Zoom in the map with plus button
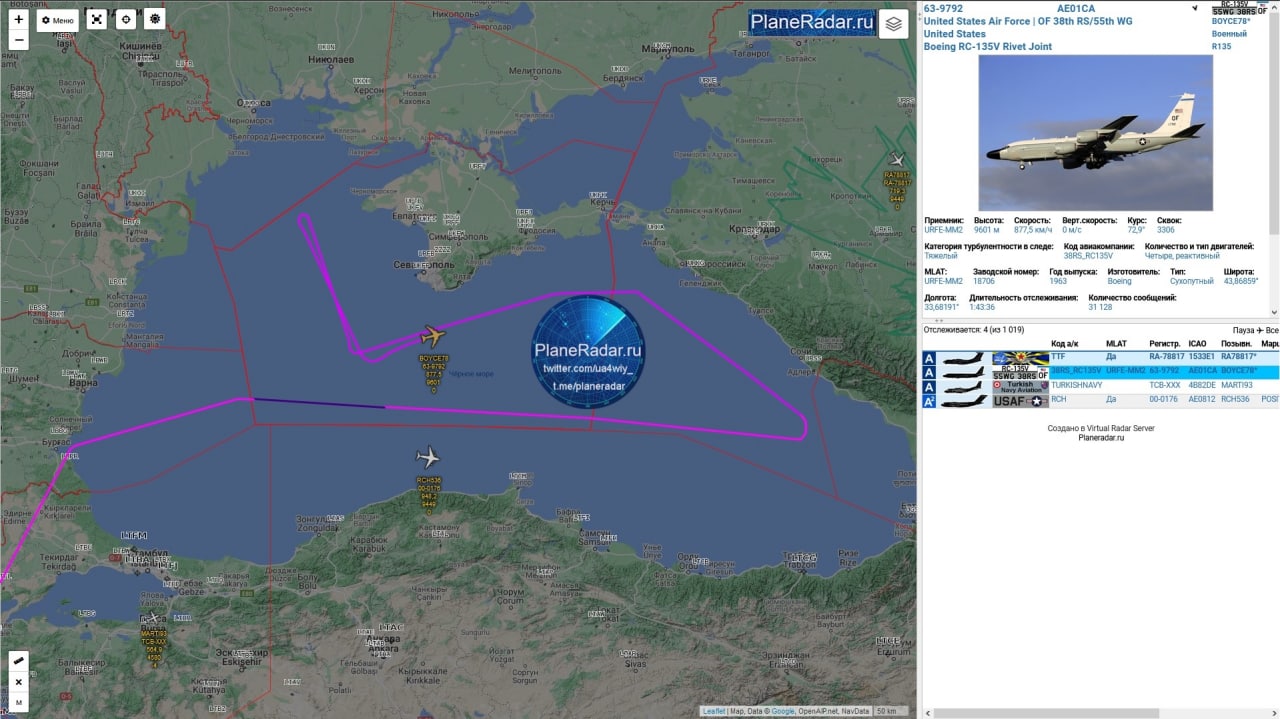The image size is (1280, 719). click(x=19, y=19)
